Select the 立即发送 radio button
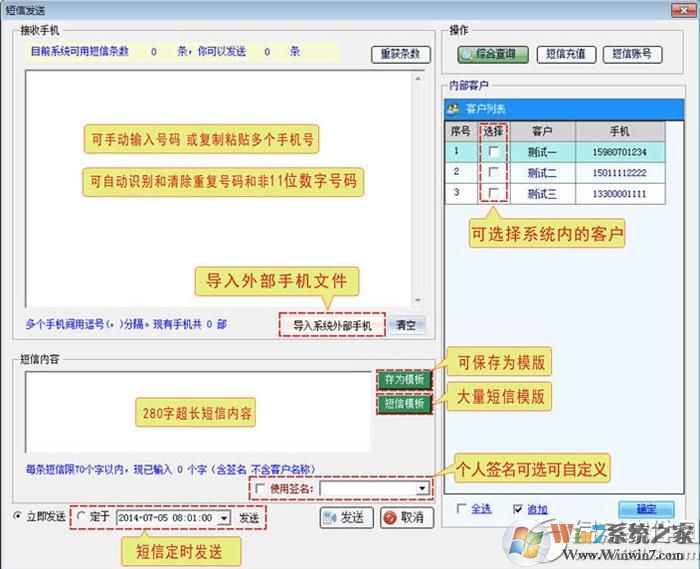The width and height of the screenshot is (700, 569). (x=18, y=516)
